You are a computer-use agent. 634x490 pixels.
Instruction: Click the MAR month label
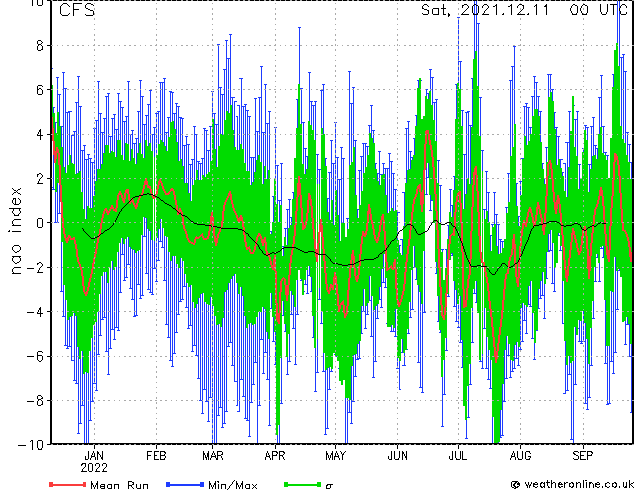click(213, 456)
